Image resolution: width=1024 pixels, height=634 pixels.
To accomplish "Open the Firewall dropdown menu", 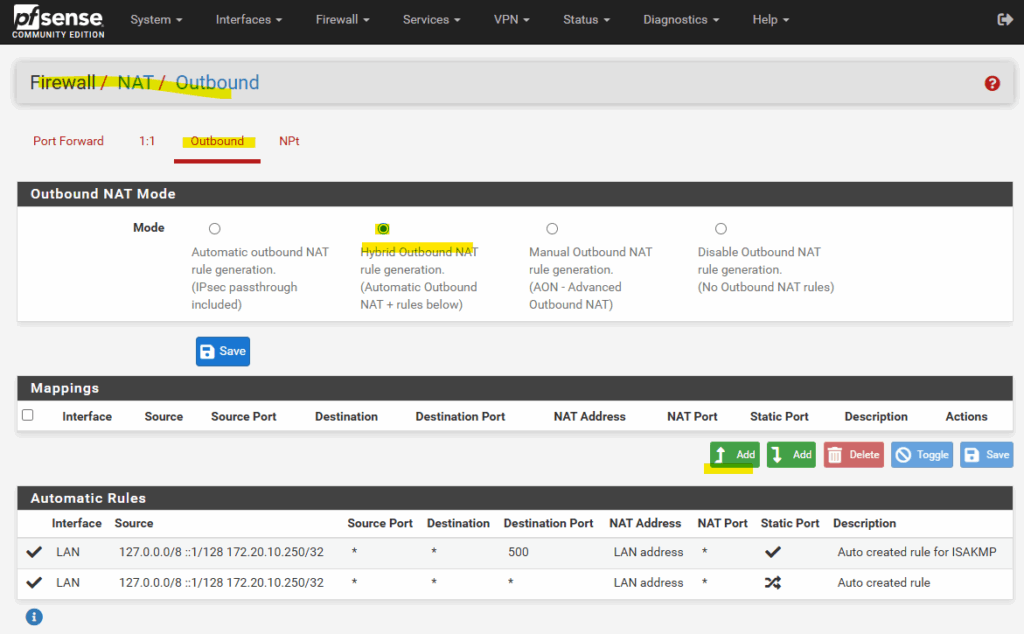I will point(343,20).
